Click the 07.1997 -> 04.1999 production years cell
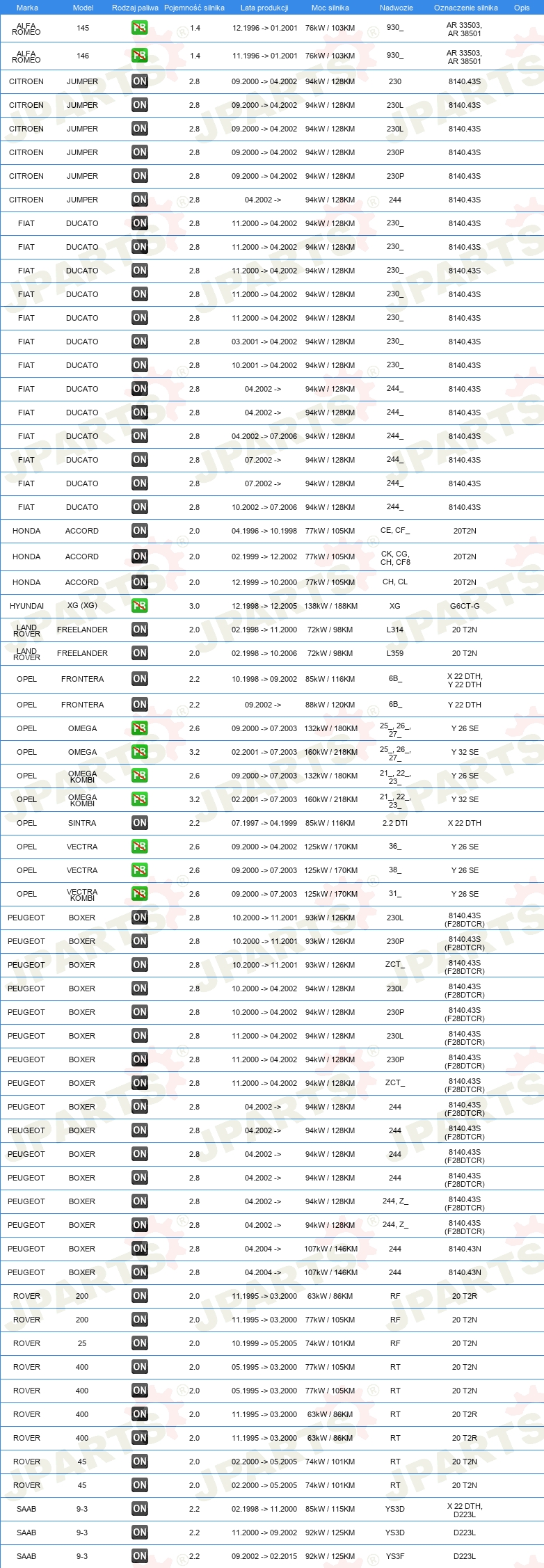 tap(264, 823)
